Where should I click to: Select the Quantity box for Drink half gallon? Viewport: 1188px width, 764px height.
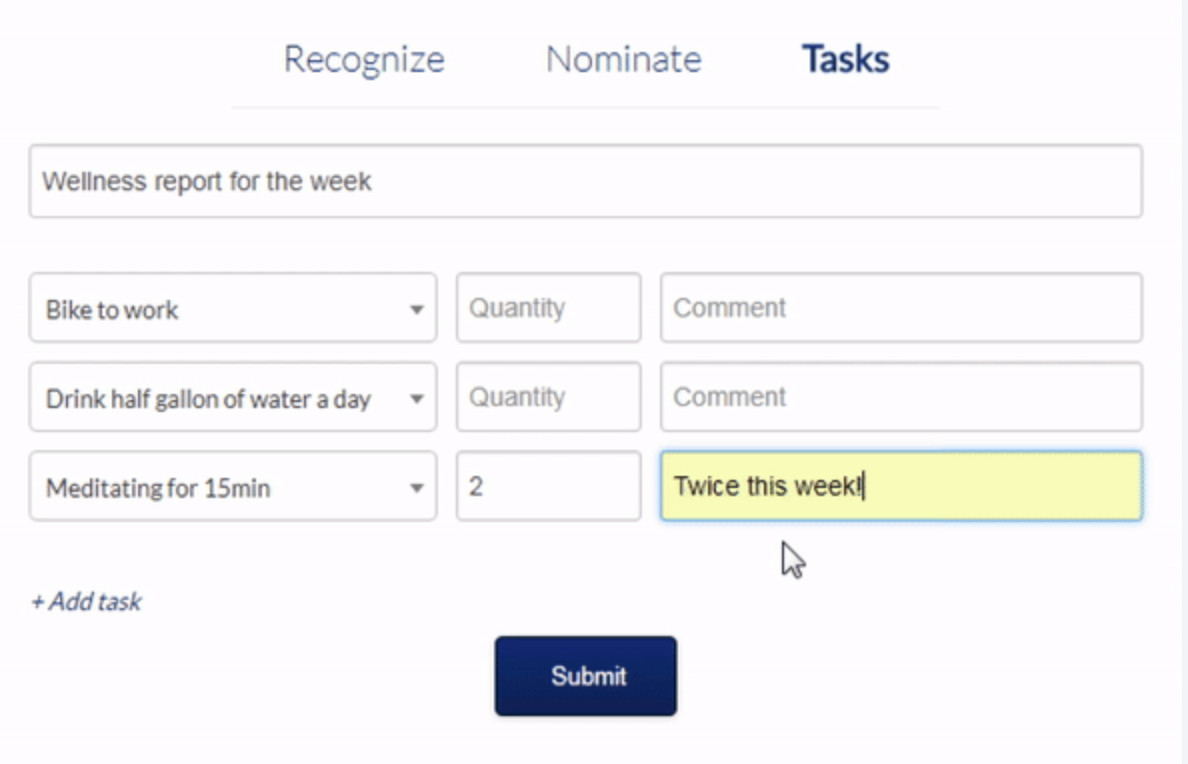point(548,397)
